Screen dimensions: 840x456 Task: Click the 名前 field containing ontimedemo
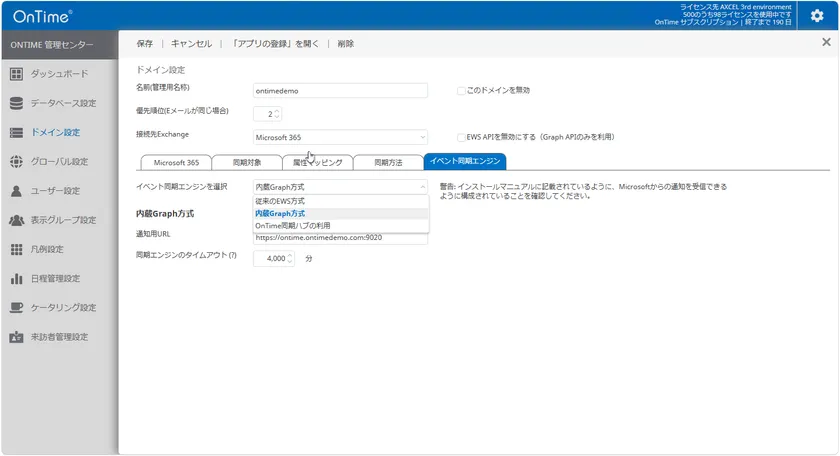click(x=340, y=91)
